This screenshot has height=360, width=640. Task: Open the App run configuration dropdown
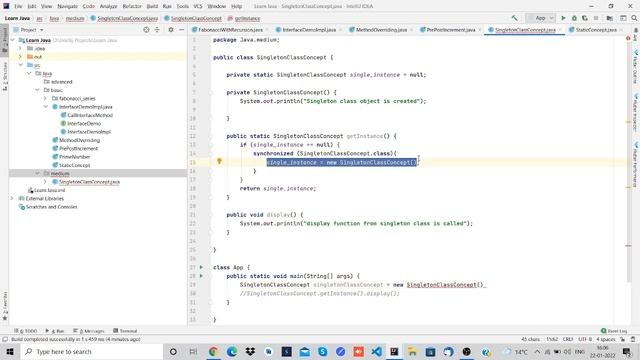(x=540, y=18)
